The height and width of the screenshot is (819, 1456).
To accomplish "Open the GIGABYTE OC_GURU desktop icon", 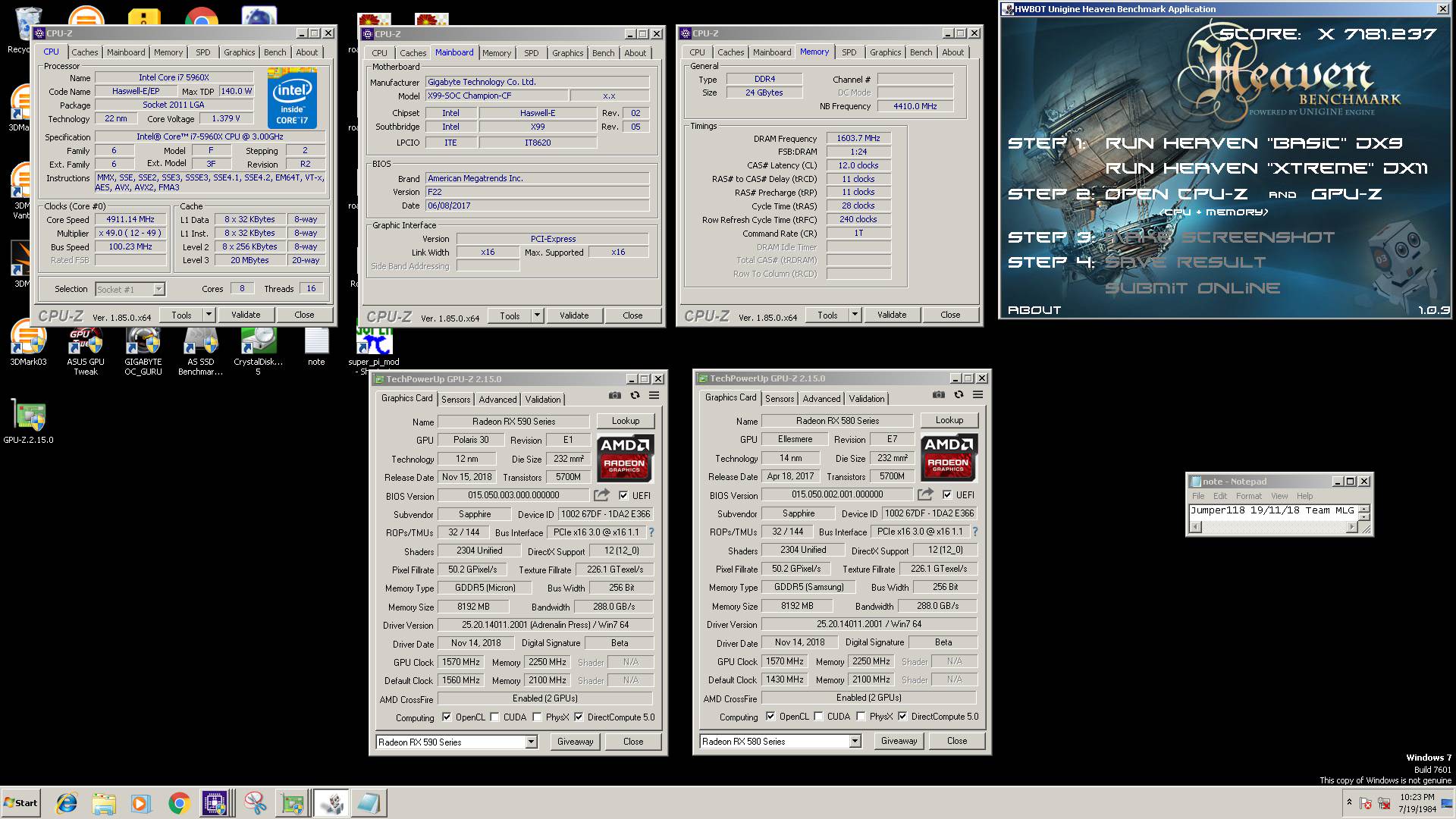I will (143, 350).
